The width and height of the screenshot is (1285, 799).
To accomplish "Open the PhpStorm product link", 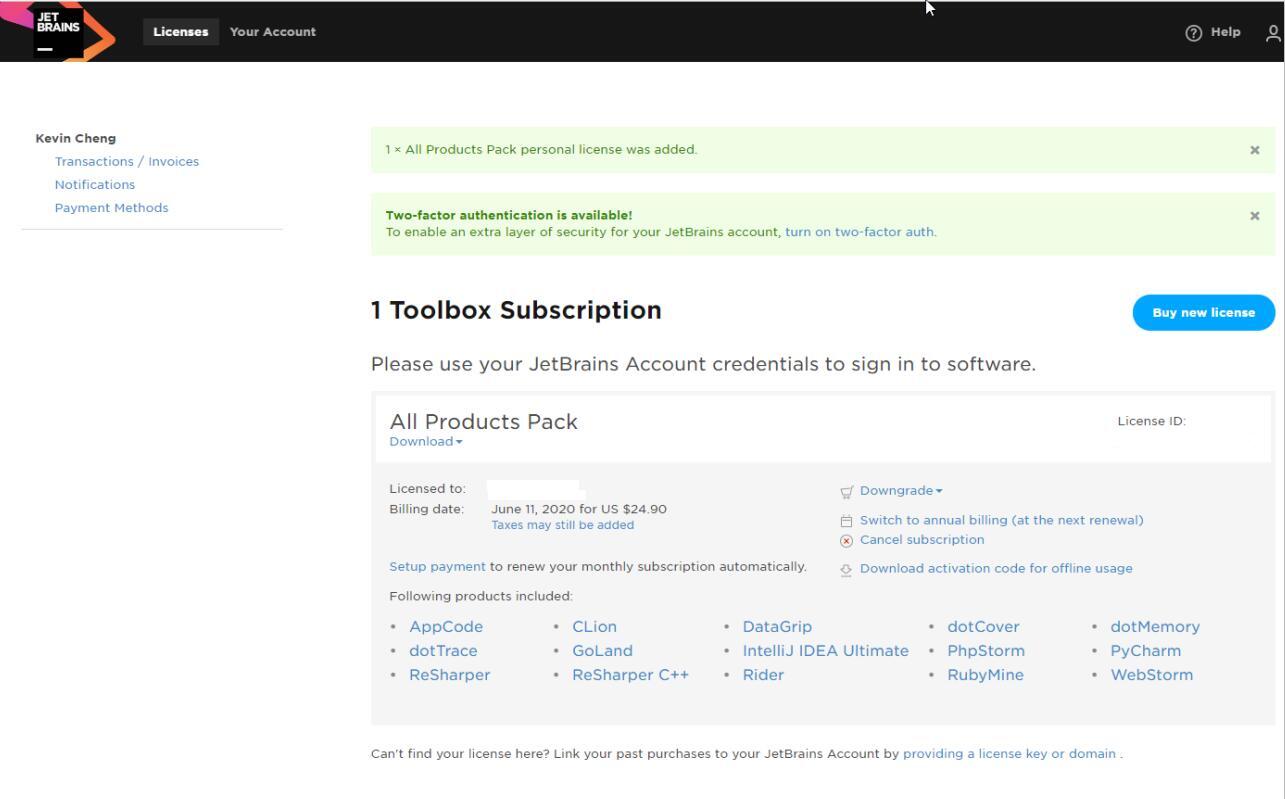I will point(986,651).
